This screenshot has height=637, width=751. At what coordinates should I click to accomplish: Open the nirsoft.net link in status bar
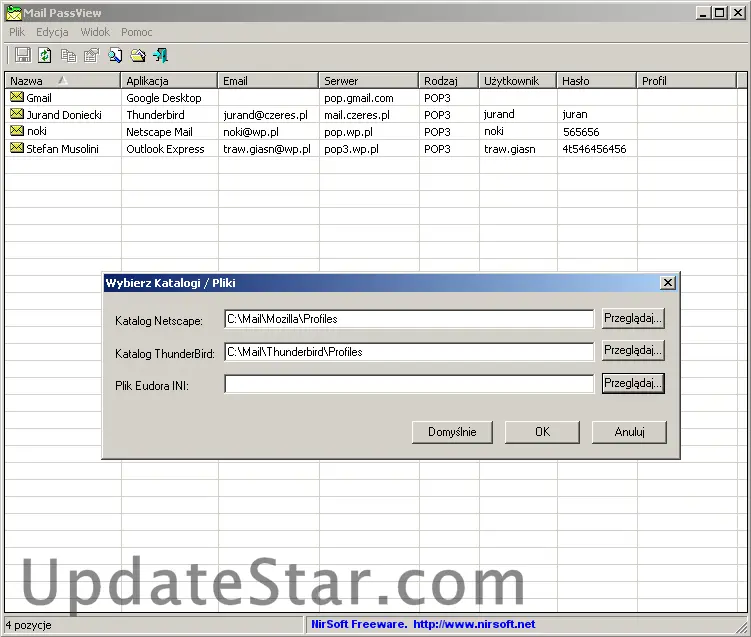click(474, 624)
